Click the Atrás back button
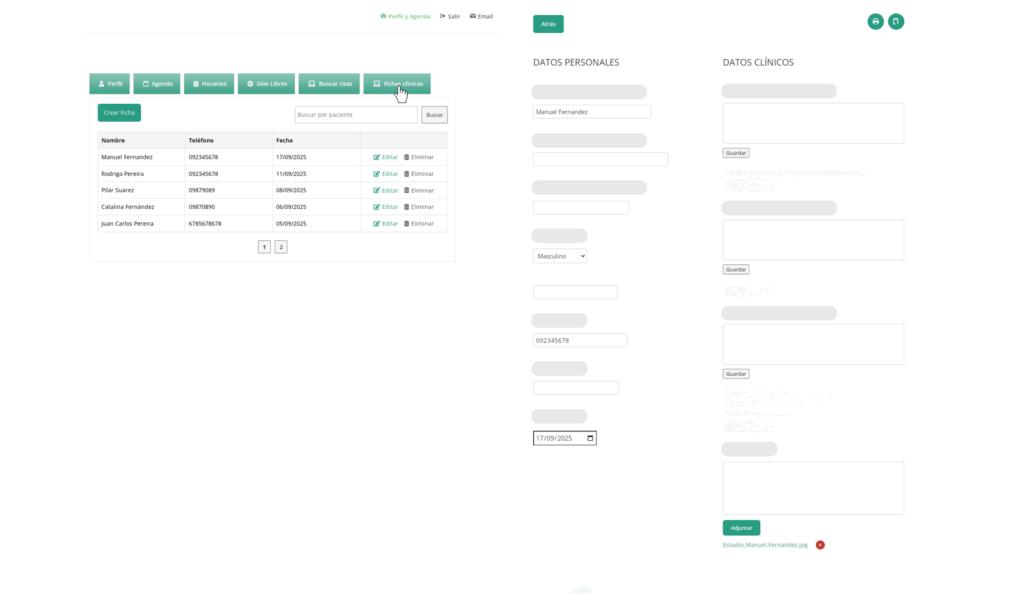 coord(548,24)
